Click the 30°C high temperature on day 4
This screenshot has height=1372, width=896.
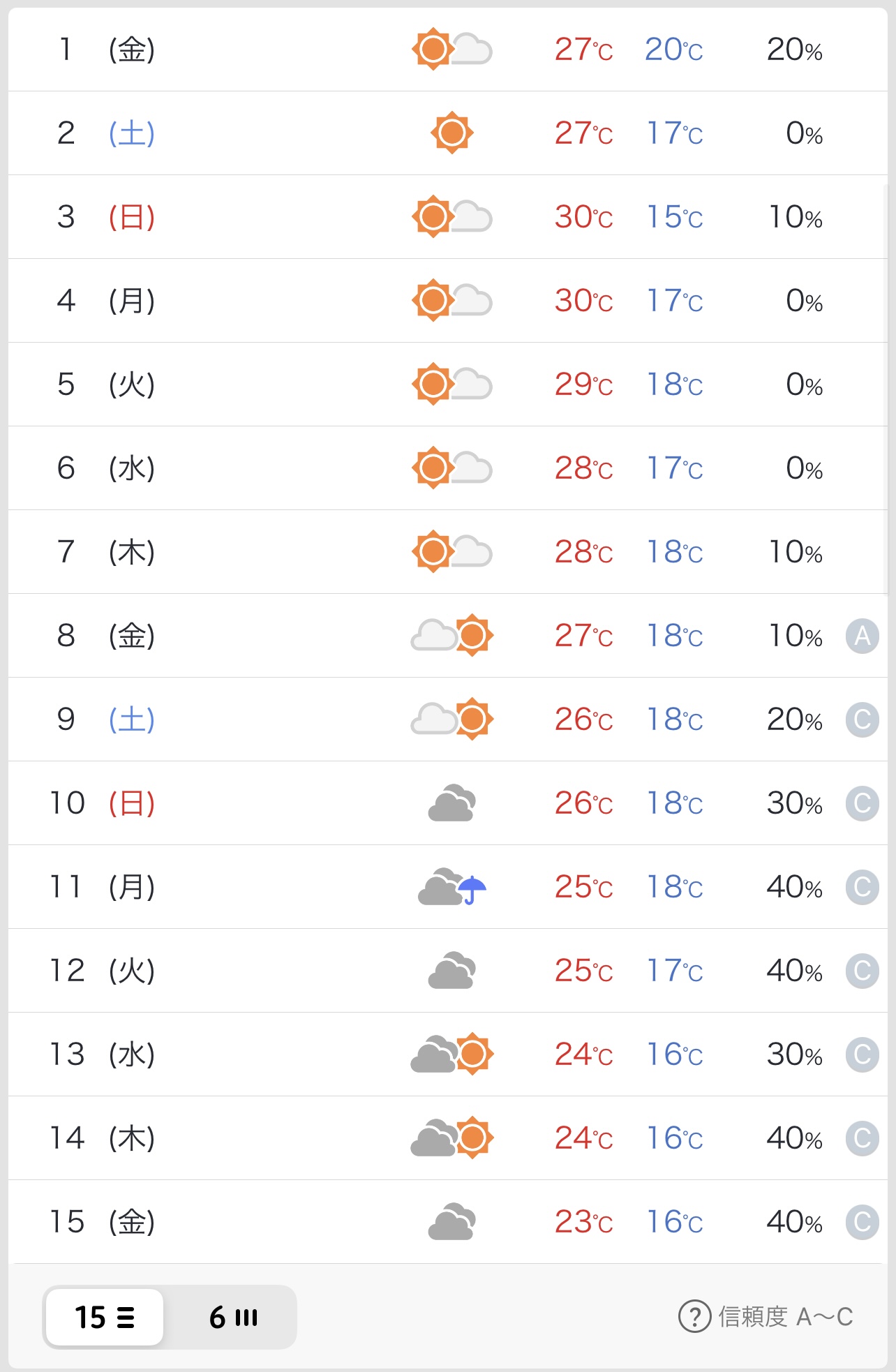coord(583,301)
